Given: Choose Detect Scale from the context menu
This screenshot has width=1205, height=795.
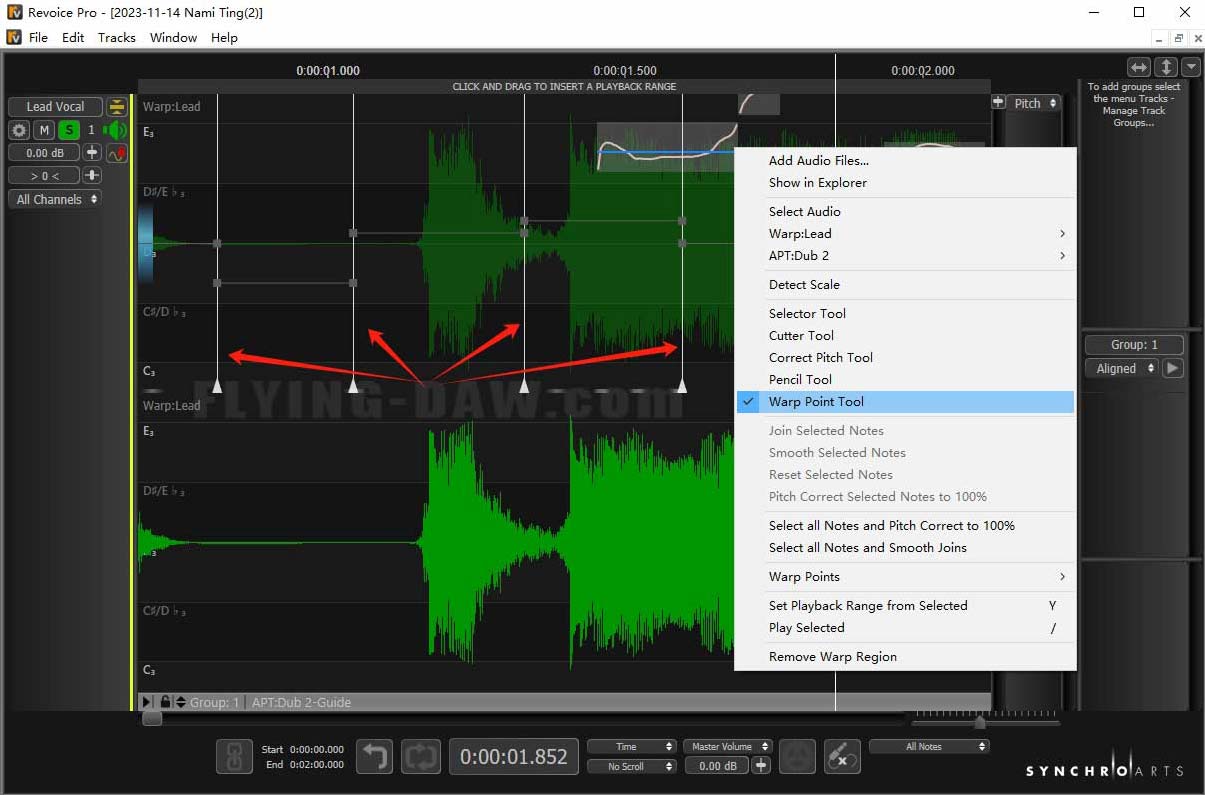Looking at the screenshot, I should [x=905, y=285].
